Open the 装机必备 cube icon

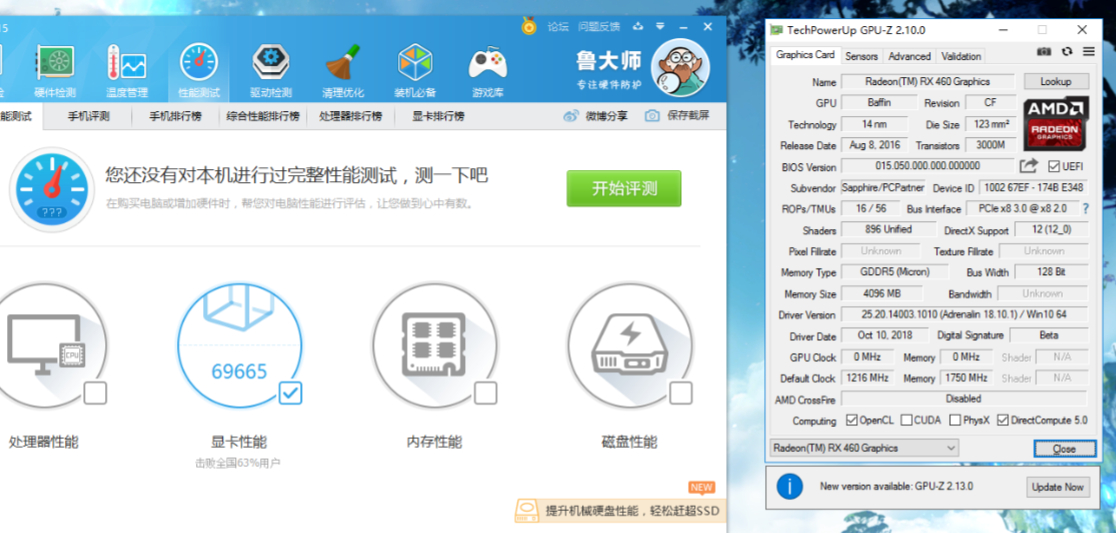415,63
